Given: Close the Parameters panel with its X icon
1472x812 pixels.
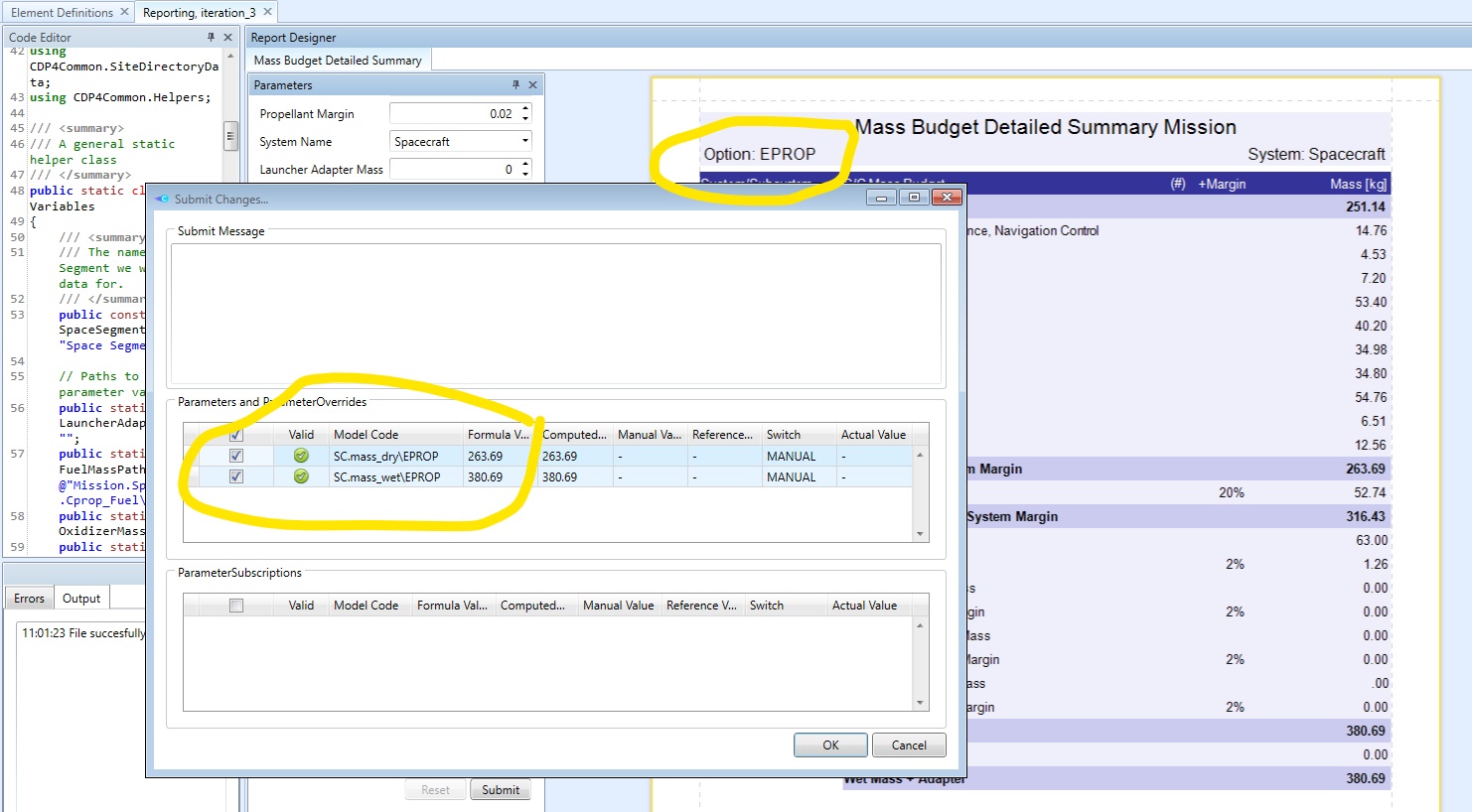Looking at the screenshot, I should click(x=532, y=84).
